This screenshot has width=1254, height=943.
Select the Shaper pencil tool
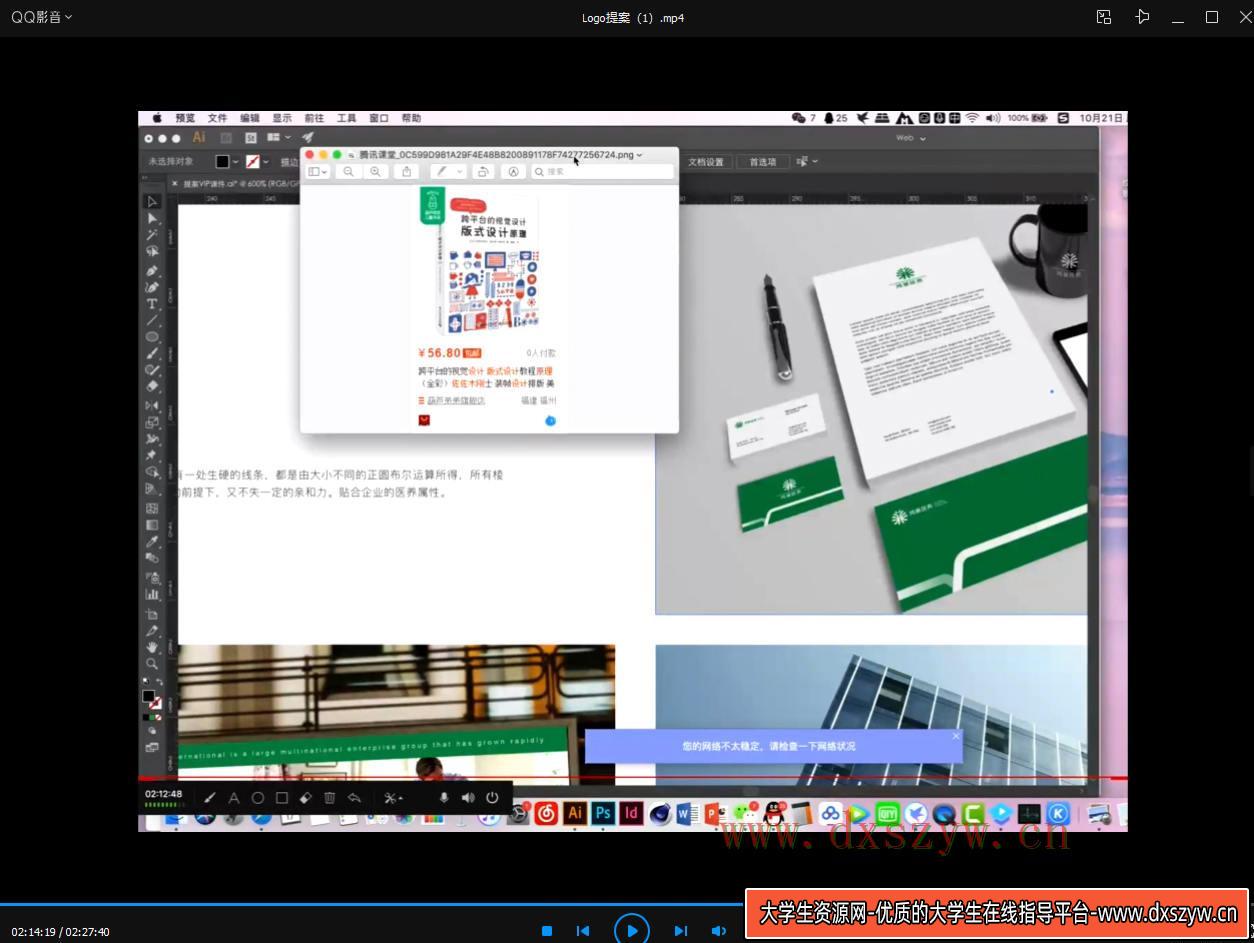pos(152,370)
